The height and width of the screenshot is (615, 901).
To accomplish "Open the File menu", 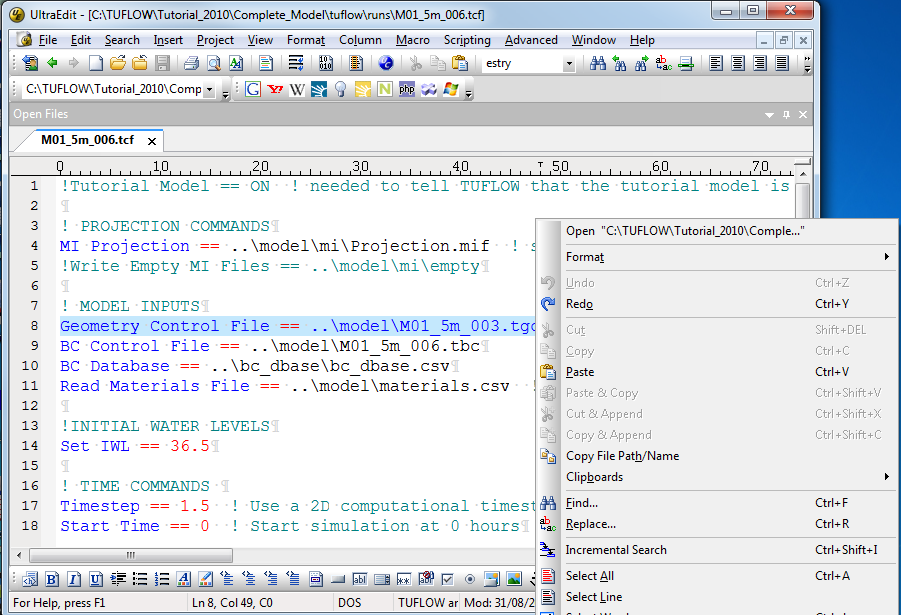I will 48,40.
